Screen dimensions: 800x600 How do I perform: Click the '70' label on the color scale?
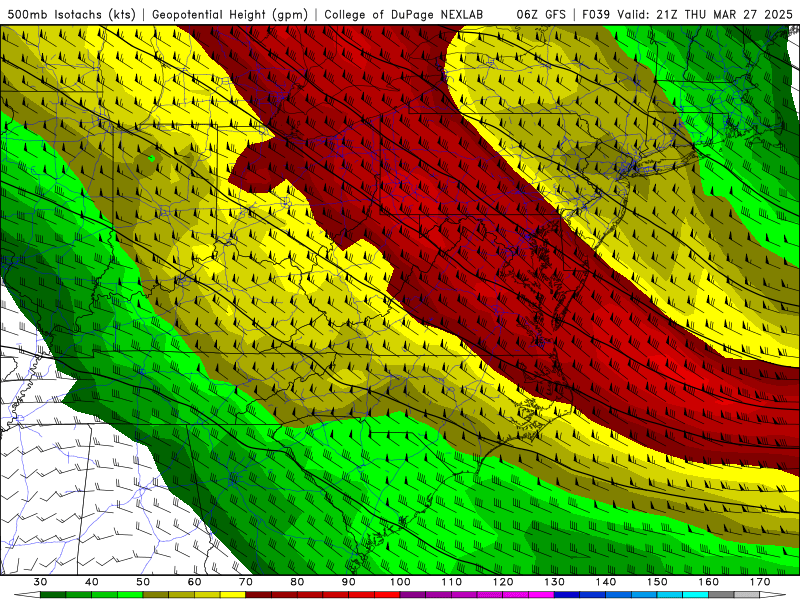tap(246, 582)
